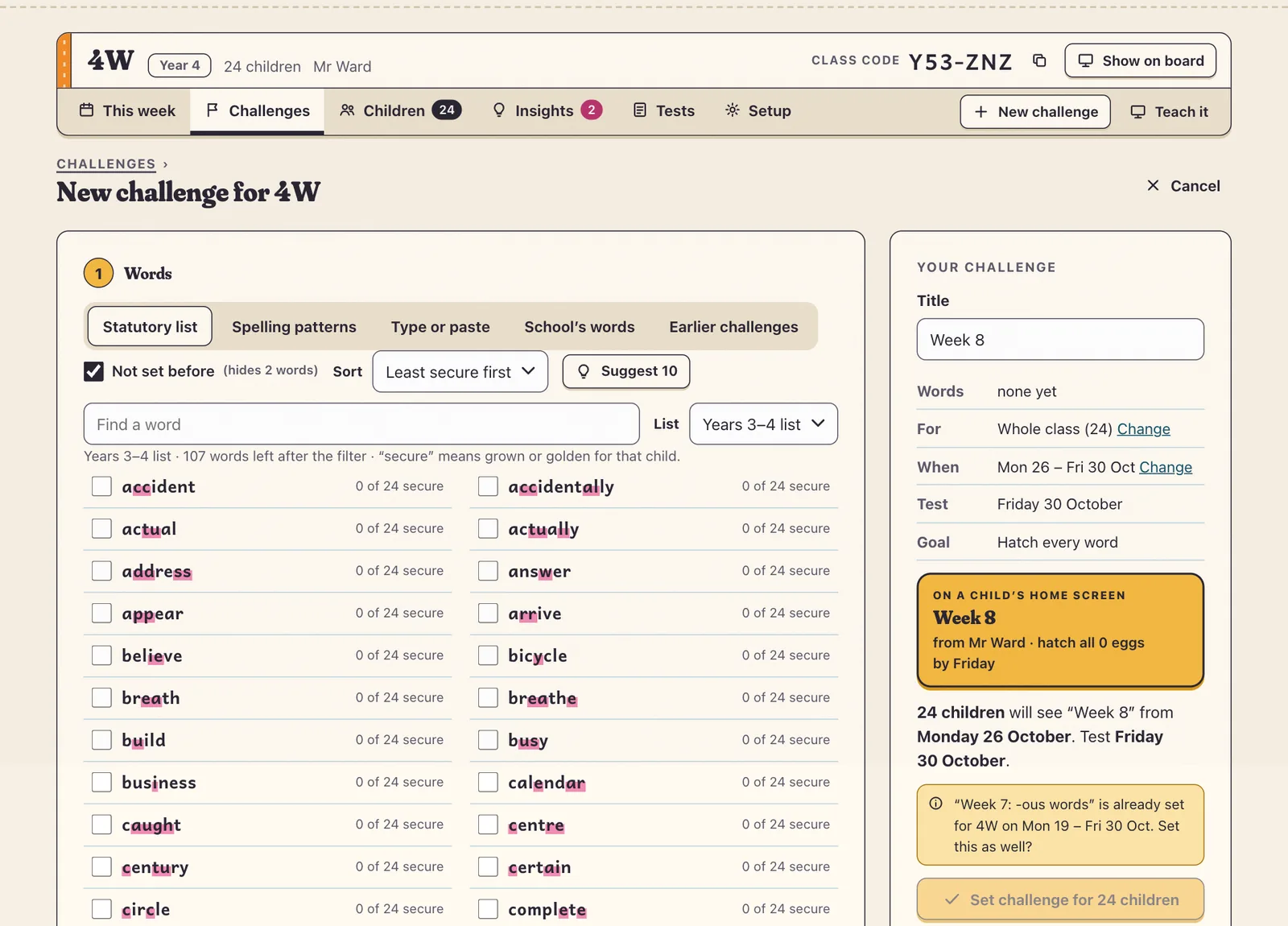Click the class code Y53-ZNZ
Viewport: 1288px width, 926px height.
[x=960, y=61]
